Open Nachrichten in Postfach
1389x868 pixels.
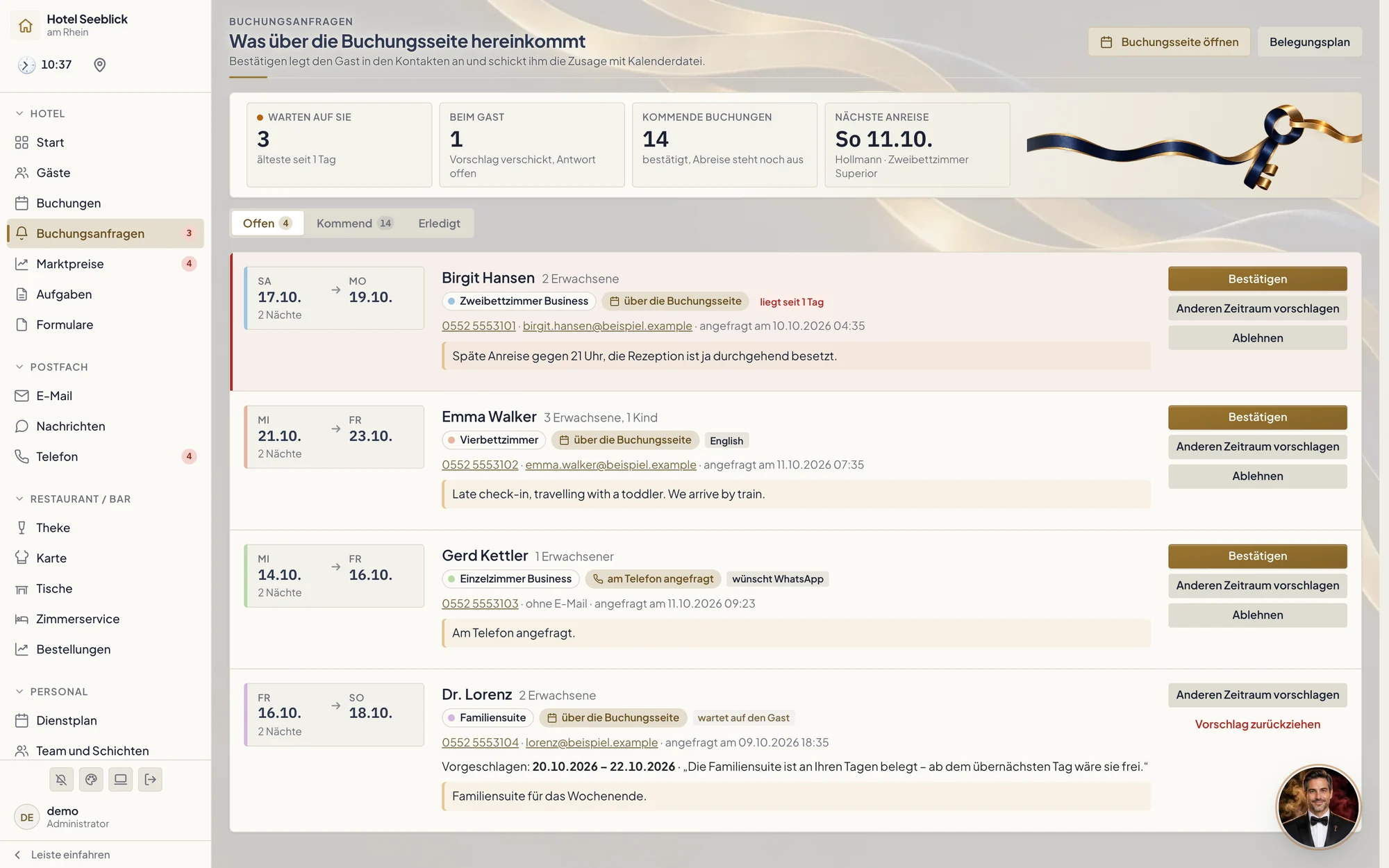(x=106, y=426)
